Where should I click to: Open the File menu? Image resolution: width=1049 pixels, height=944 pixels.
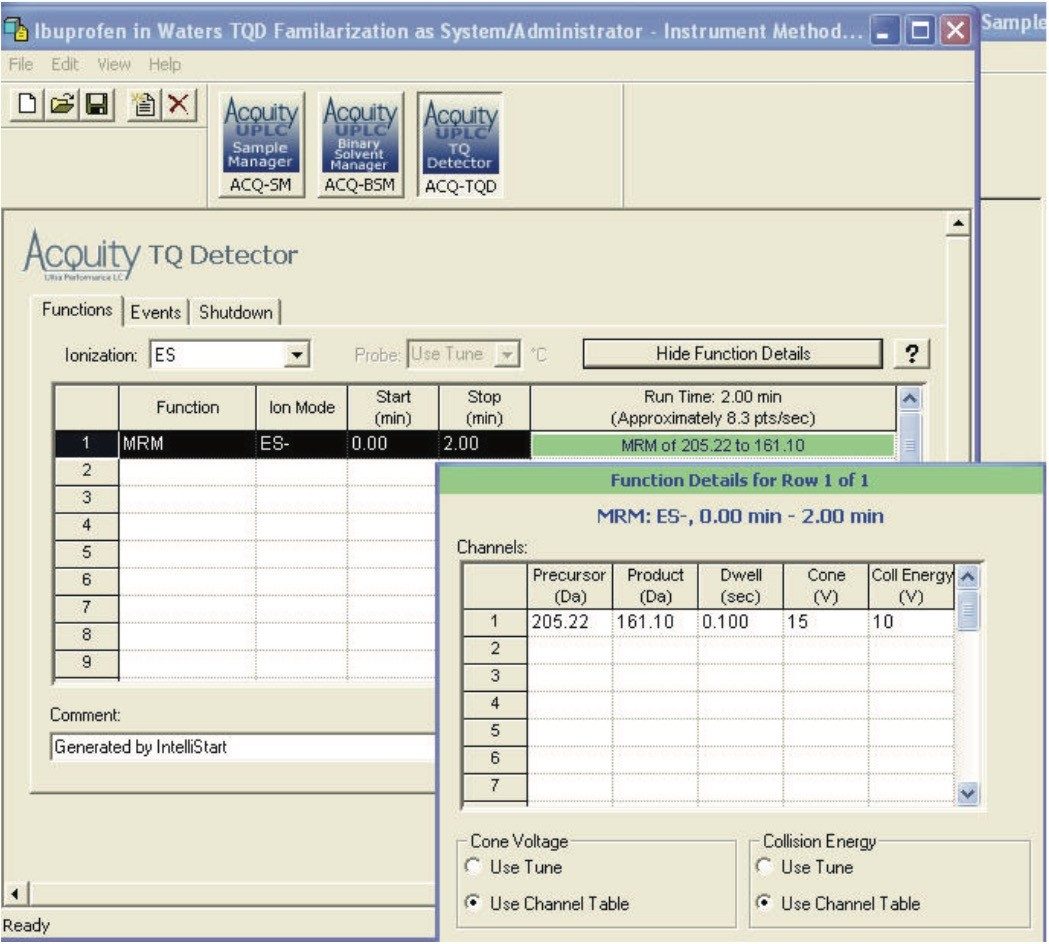[21, 64]
